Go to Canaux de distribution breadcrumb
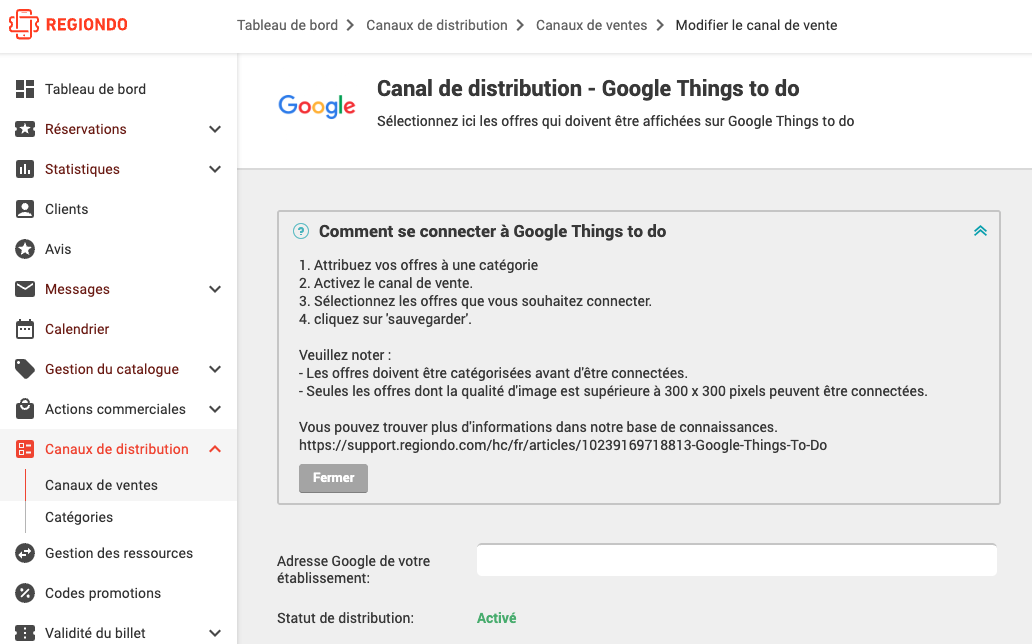Viewport: 1032px width, 644px height. (437, 25)
